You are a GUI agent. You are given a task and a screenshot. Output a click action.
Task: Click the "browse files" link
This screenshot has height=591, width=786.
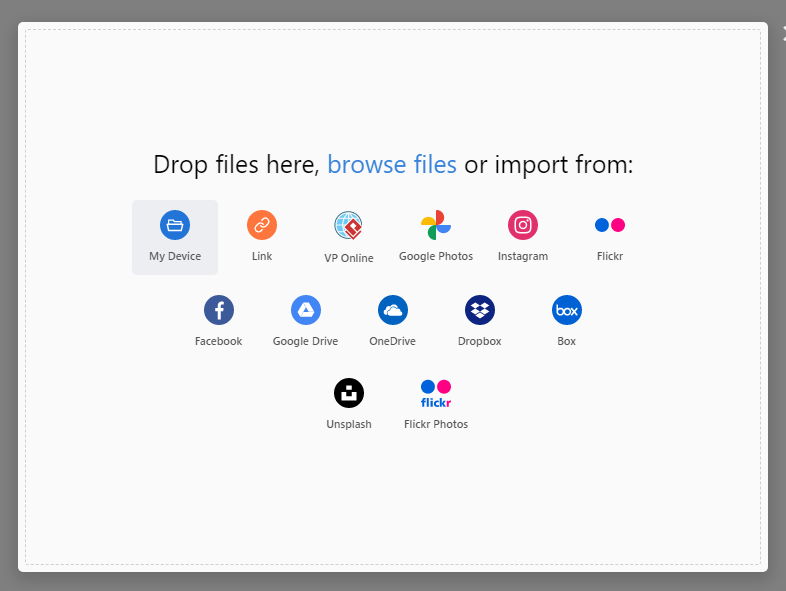pos(392,165)
